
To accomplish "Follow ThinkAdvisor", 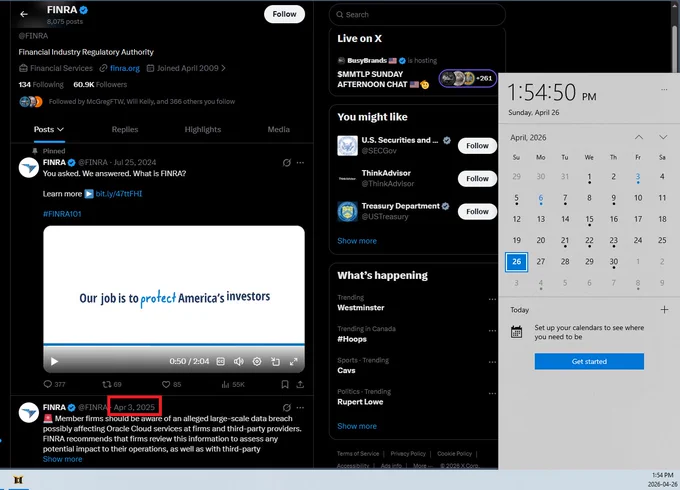I will click(477, 179).
